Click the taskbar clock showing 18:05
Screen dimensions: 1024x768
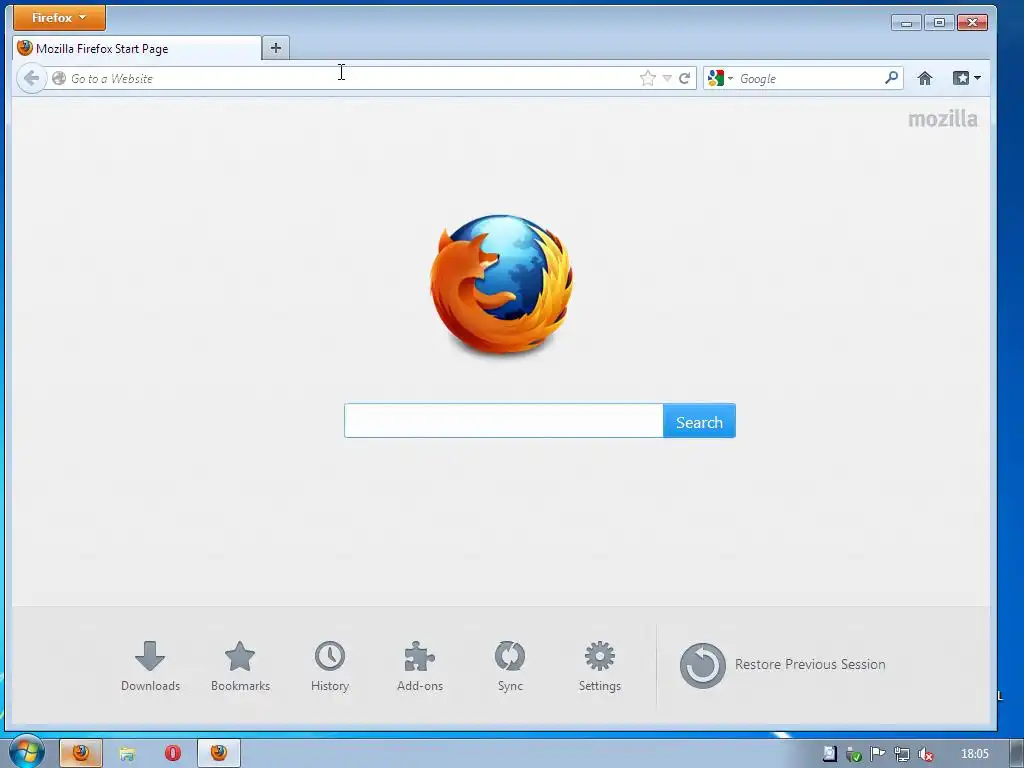click(974, 754)
